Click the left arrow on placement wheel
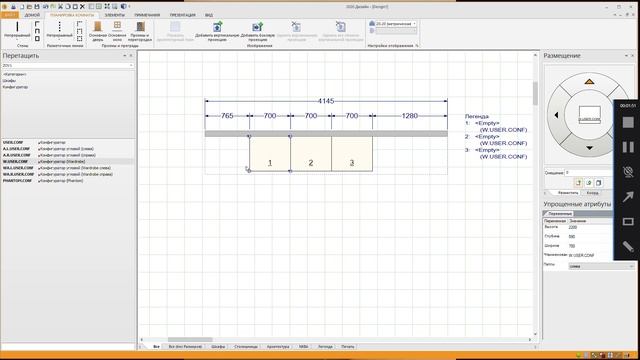Screen dimensions: 640x360 tap(556, 115)
